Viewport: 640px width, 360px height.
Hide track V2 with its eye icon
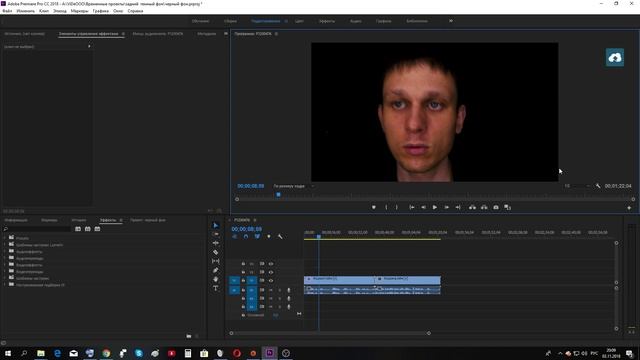click(271, 272)
